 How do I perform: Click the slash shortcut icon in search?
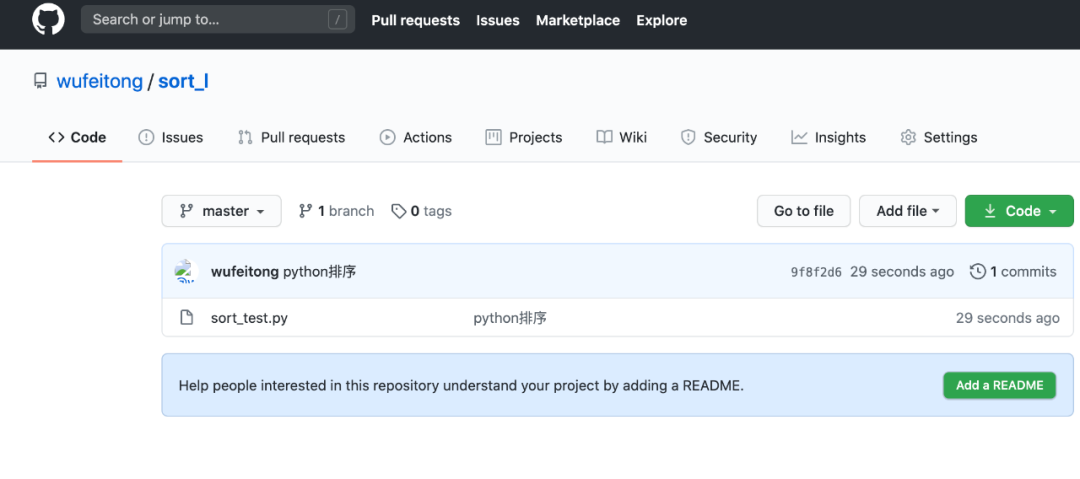[338, 20]
